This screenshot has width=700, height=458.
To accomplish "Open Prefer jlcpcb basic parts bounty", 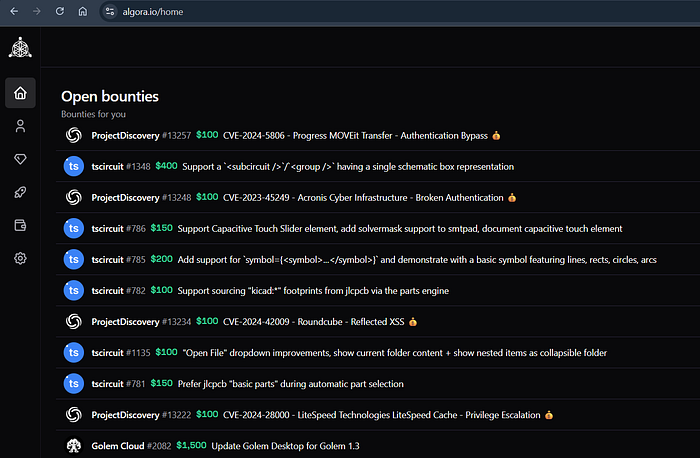I will point(291,384).
